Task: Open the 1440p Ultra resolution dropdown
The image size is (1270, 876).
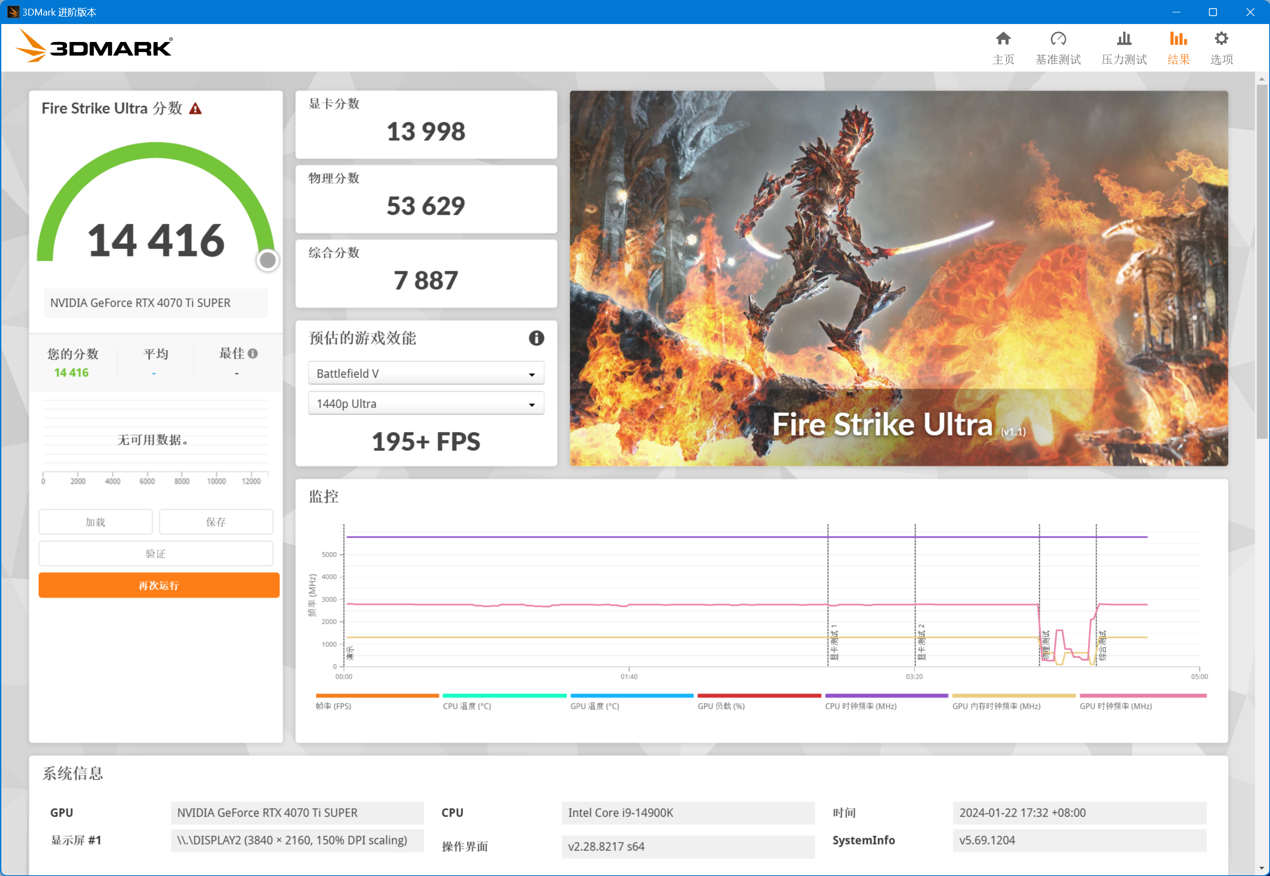Action: (x=426, y=403)
